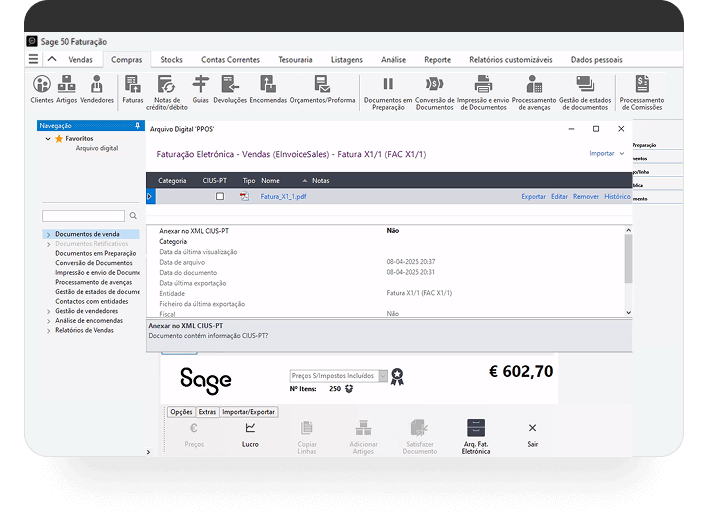The image size is (708, 521).
Task: Unpin the Navegação panel
Action: tap(137, 126)
